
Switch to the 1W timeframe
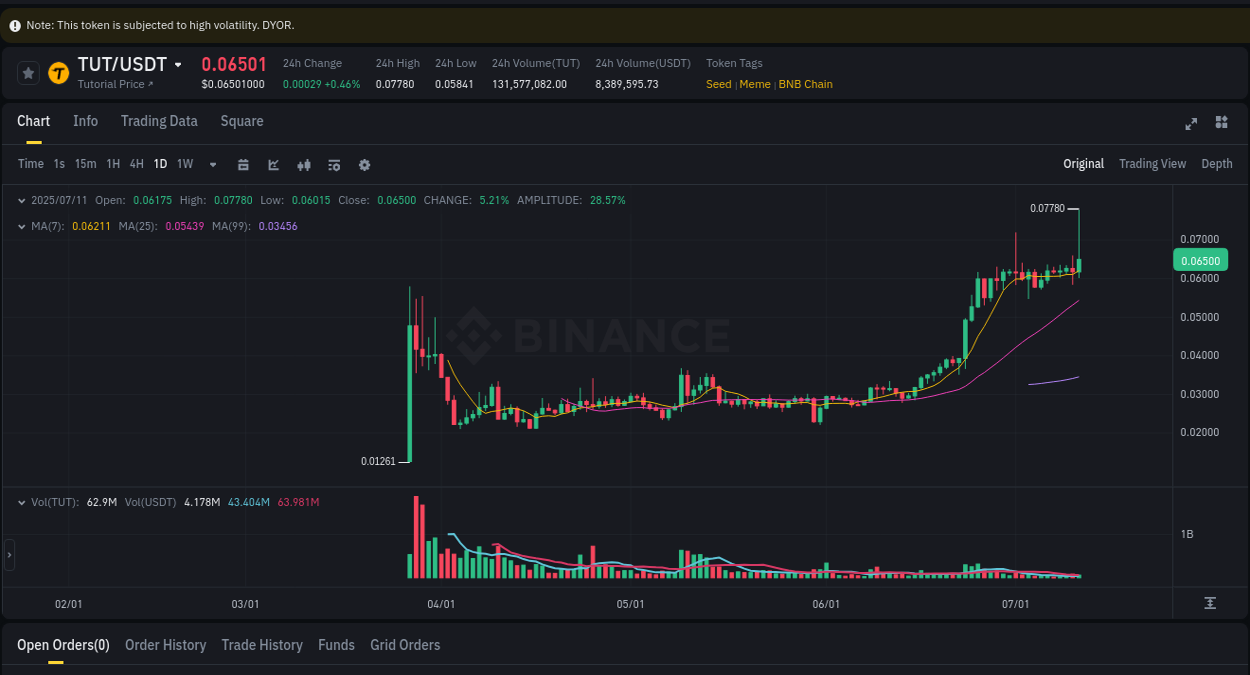tap(184, 163)
